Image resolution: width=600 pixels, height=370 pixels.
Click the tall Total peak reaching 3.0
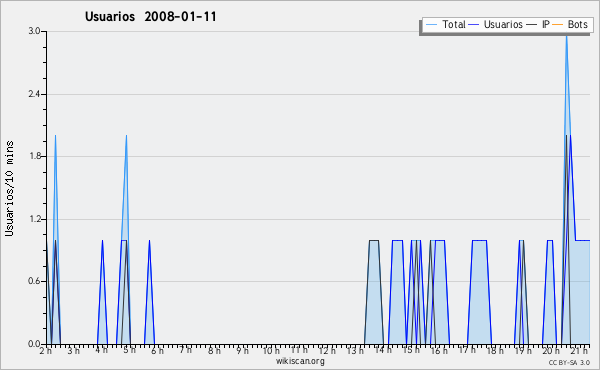566,38
